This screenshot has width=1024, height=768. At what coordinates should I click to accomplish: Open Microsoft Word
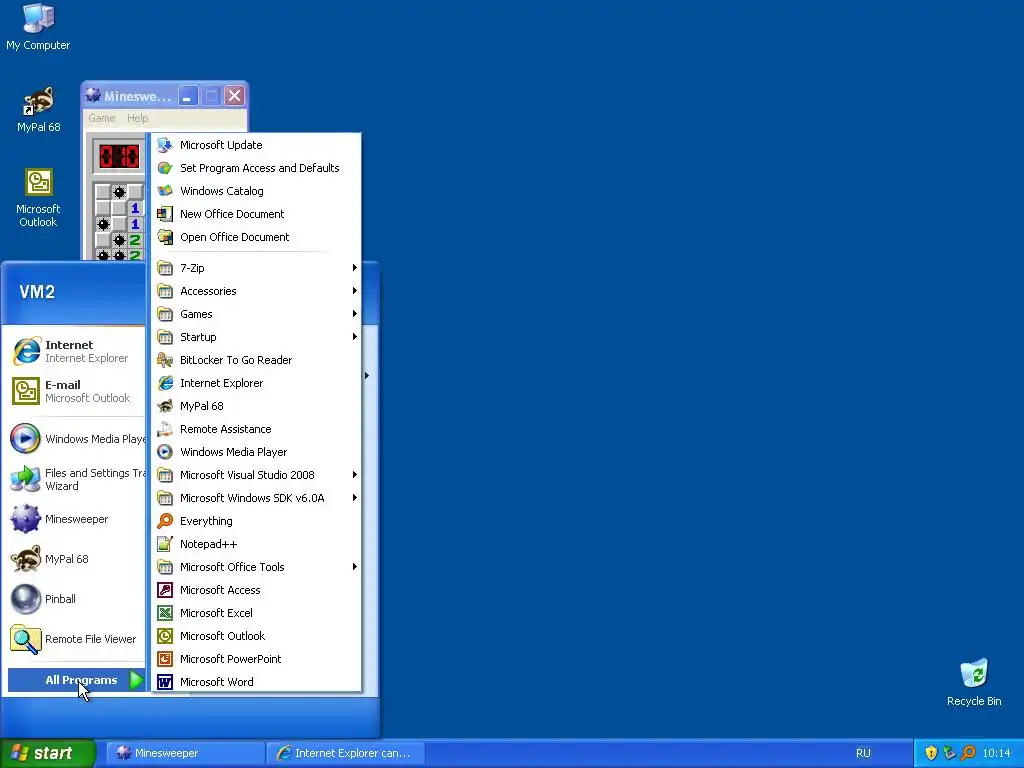256,682
